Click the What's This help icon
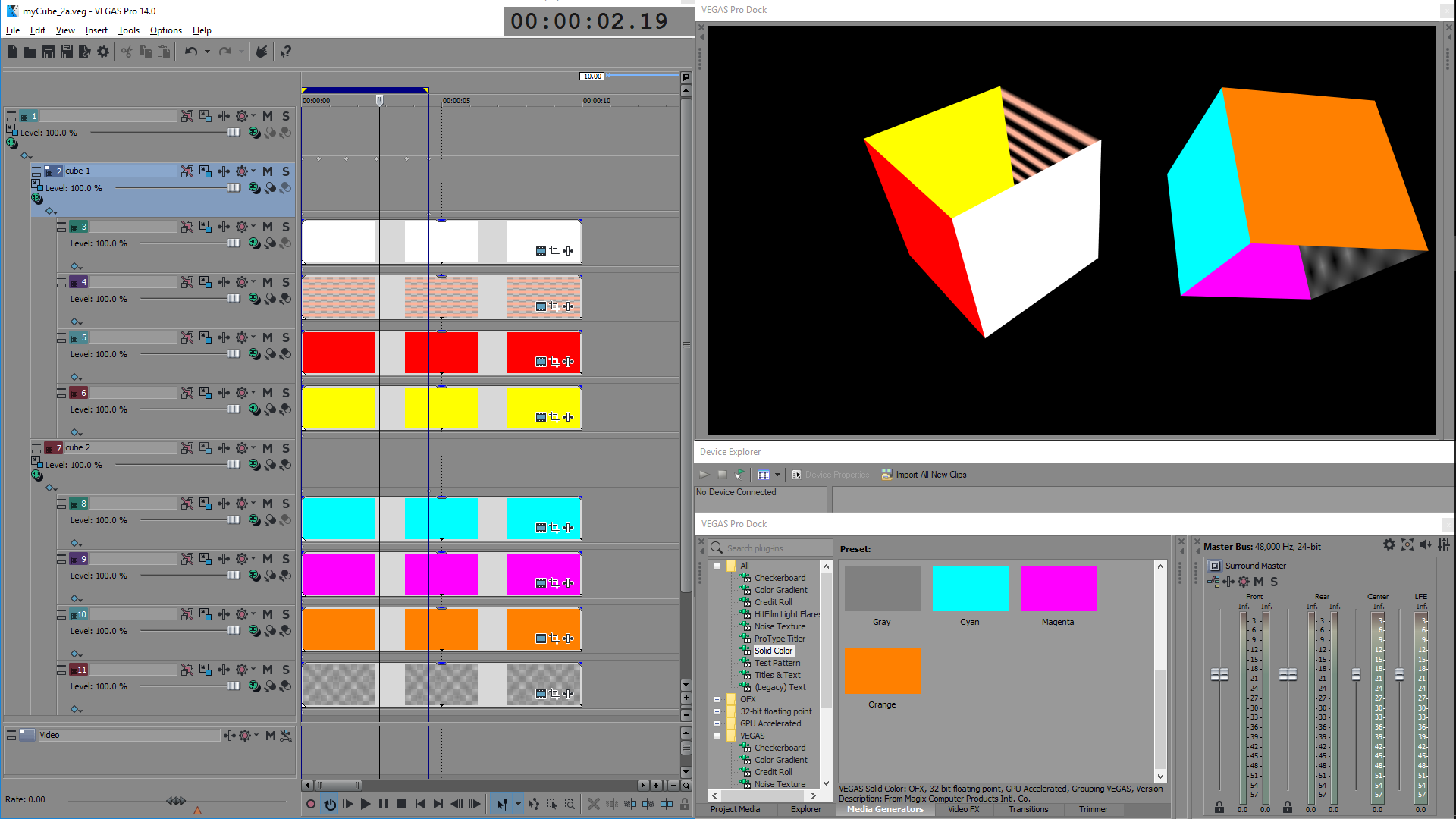 coord(285,52)
